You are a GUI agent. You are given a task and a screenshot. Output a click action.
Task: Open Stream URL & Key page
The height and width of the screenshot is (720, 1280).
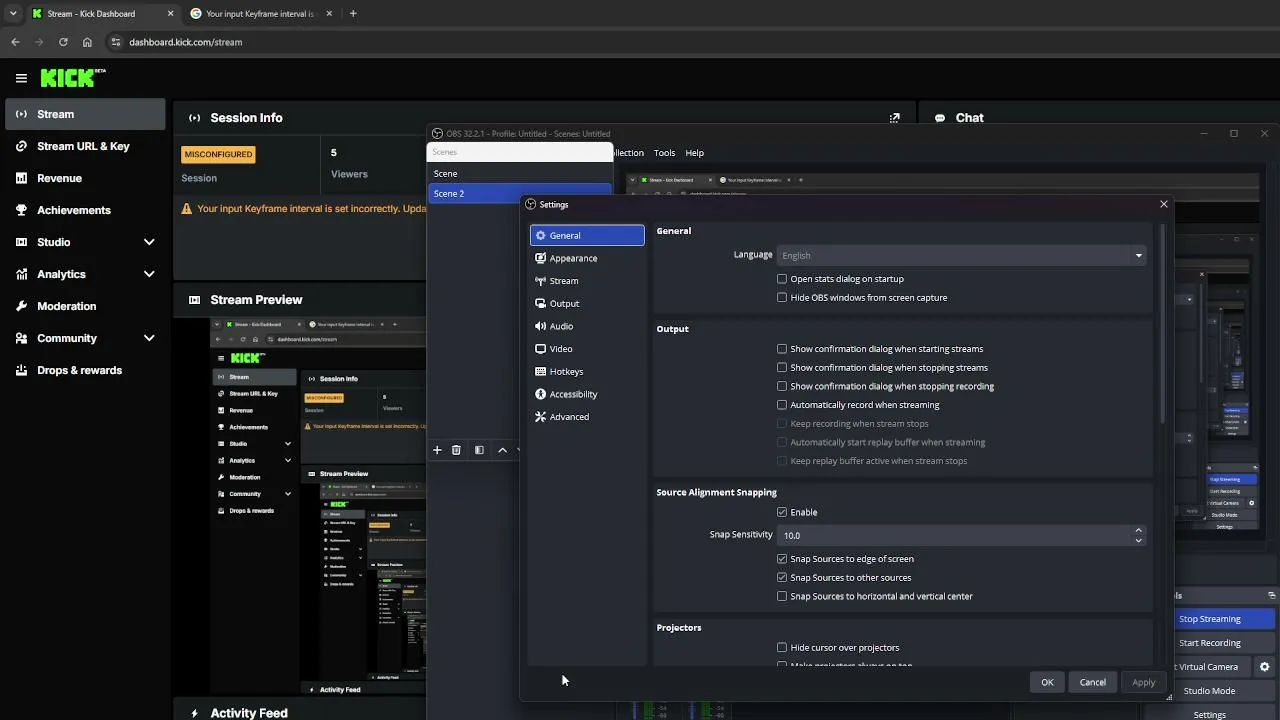85,146
